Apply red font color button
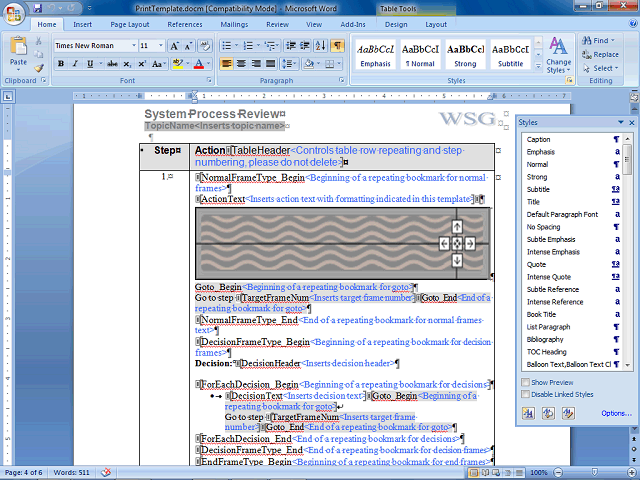Screen dimensions: 640x480 tap(199, 64)
